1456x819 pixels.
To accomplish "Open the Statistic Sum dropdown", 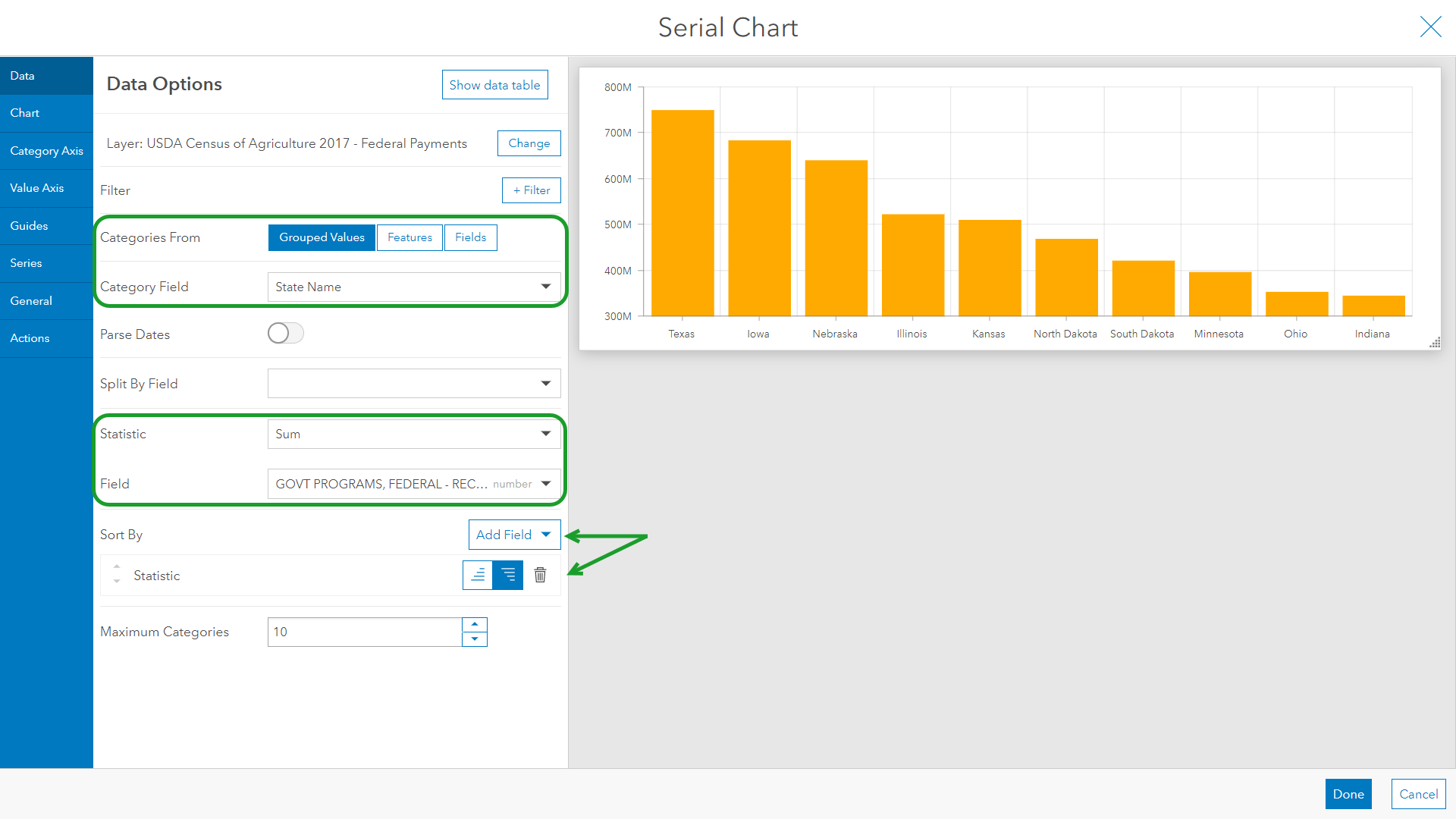I will coord(414,434).
